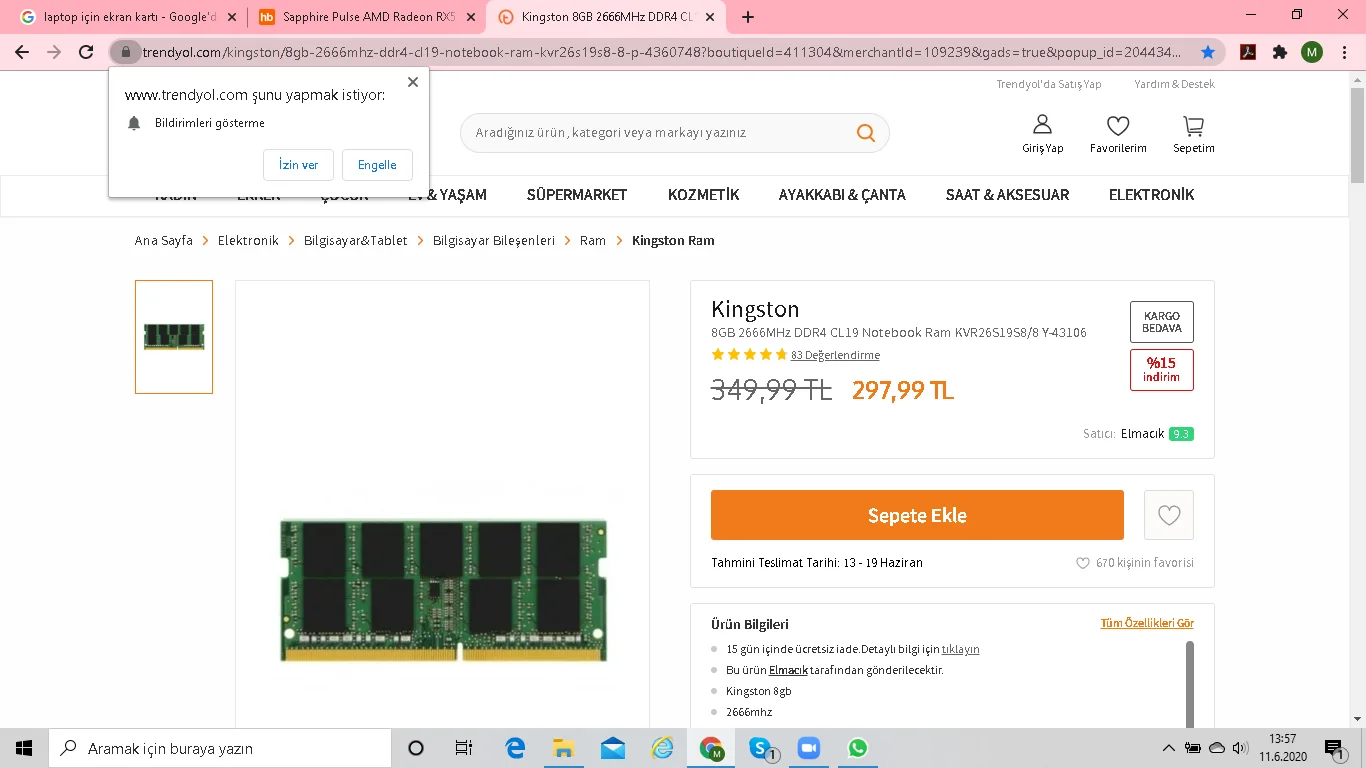This screenshot has height=768, width=1366.
Task: Click the Ürün Bilgileri list scrollbar
Action: 1190,684
